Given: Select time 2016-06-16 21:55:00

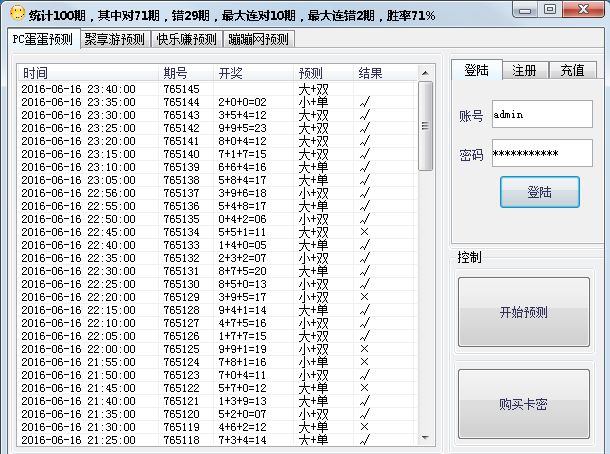Looking at the screenshot, I should coord(78,362).
